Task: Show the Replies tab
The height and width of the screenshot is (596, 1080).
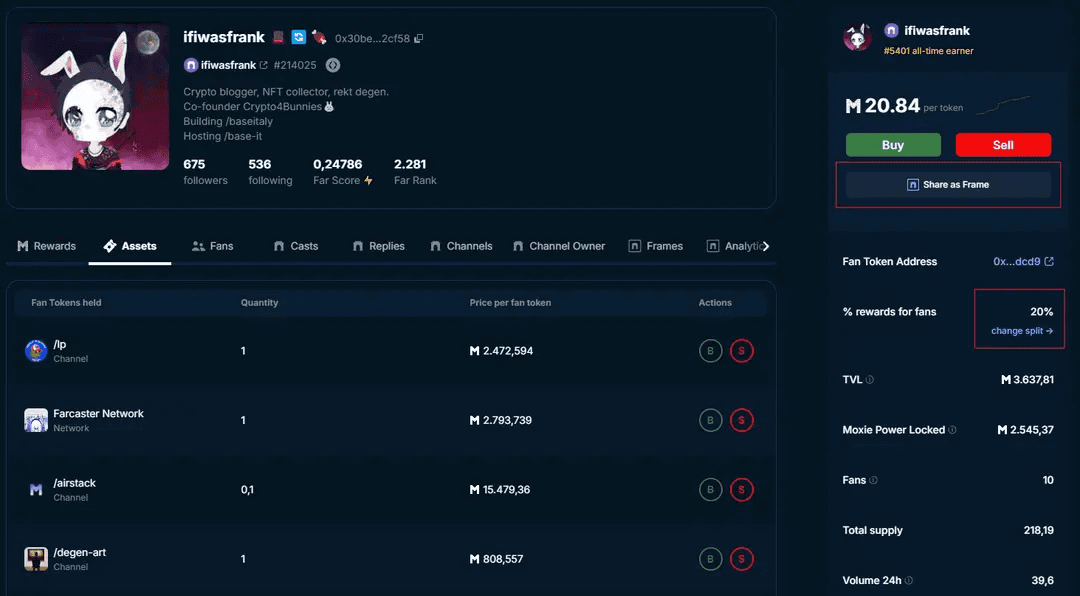Action: [379, 246]
